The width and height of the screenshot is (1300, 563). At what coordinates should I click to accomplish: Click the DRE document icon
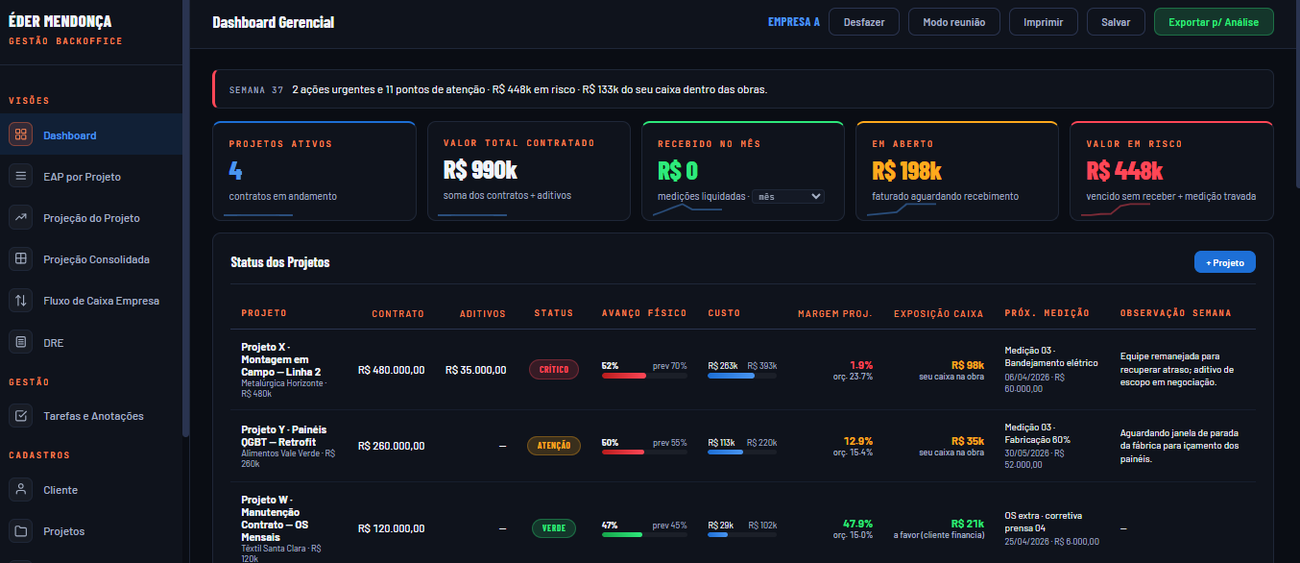[20, 342]
